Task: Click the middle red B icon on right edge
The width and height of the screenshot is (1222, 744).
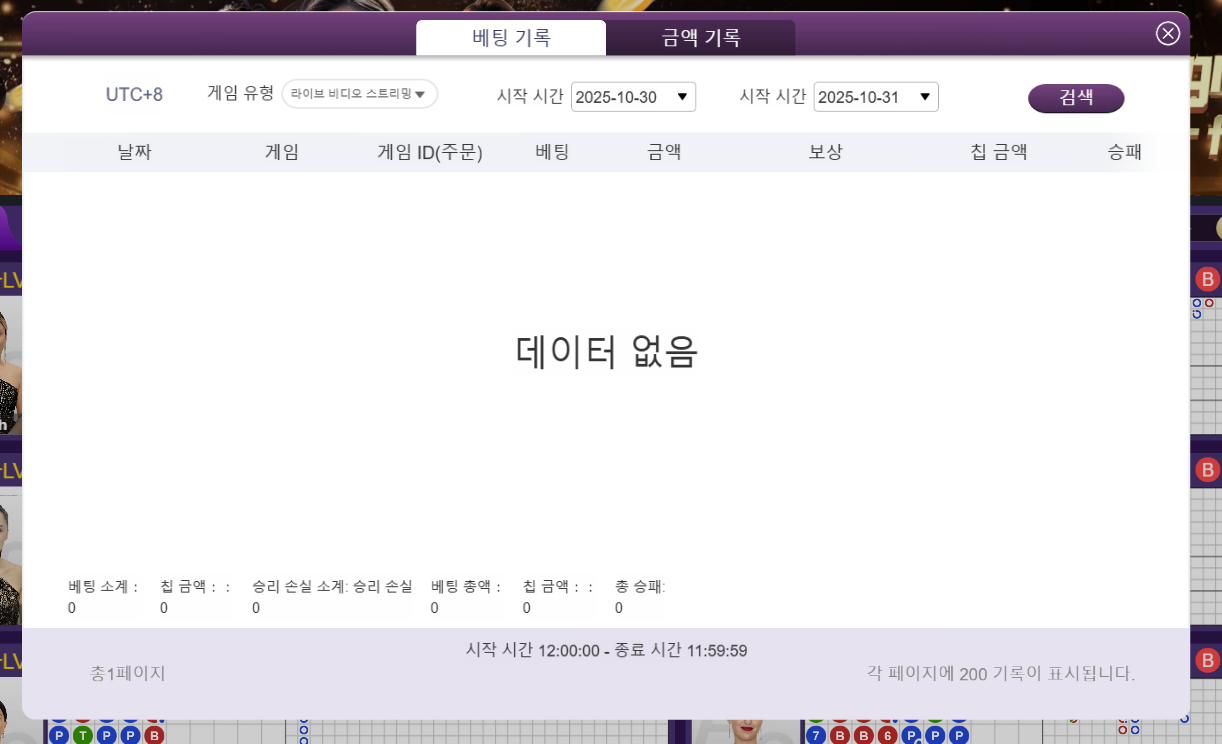Action: [1208, 469]
